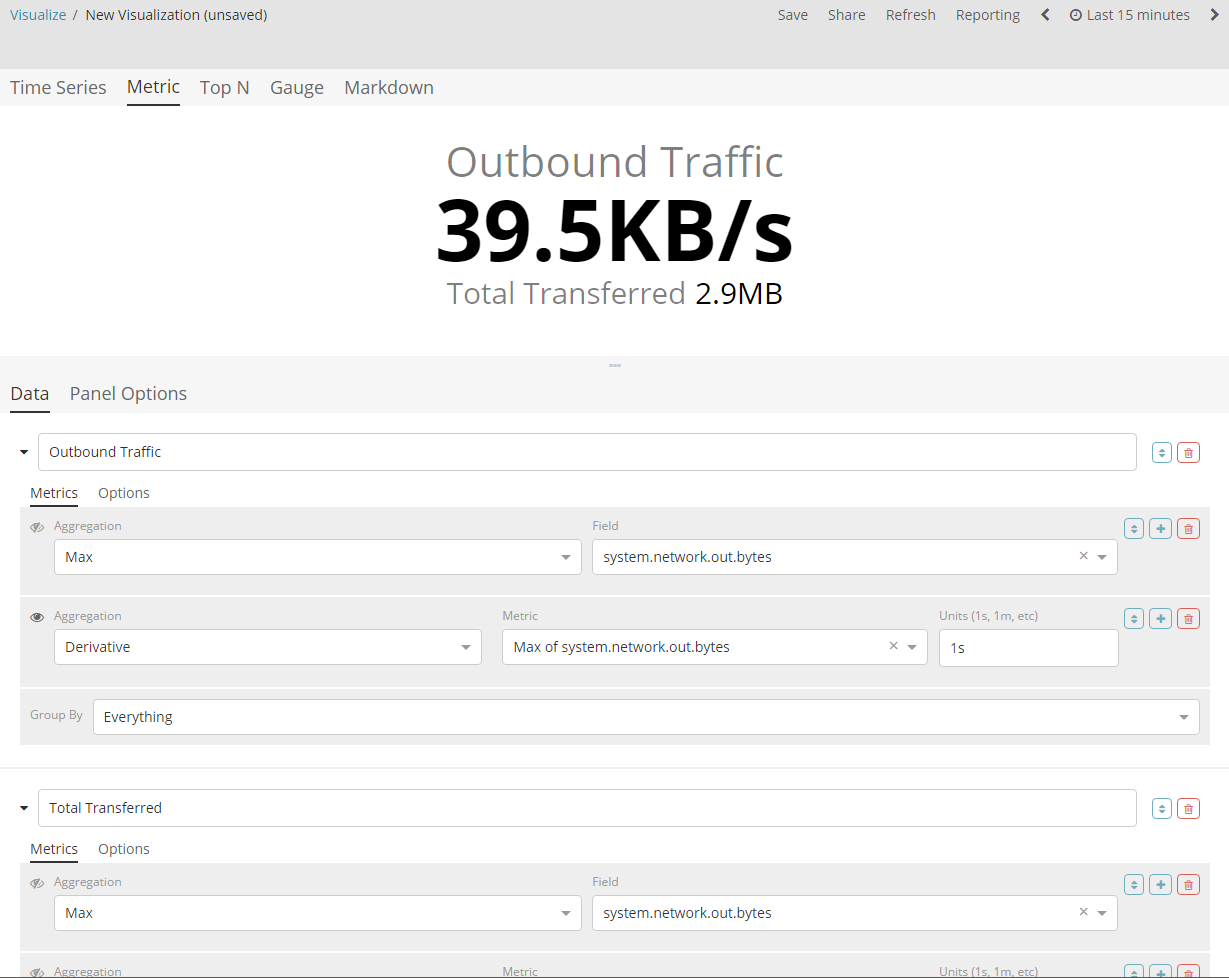Click the panel resize handle
Viewport: 1229px width, 978px height.
coord(614,365)
